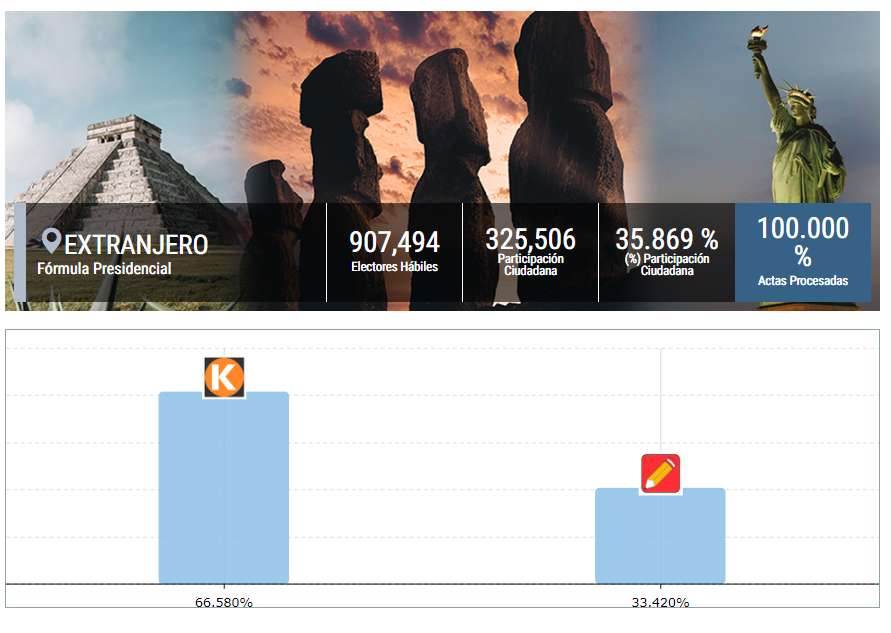Click the location pin icon beside EXTRANJERO

51,241
